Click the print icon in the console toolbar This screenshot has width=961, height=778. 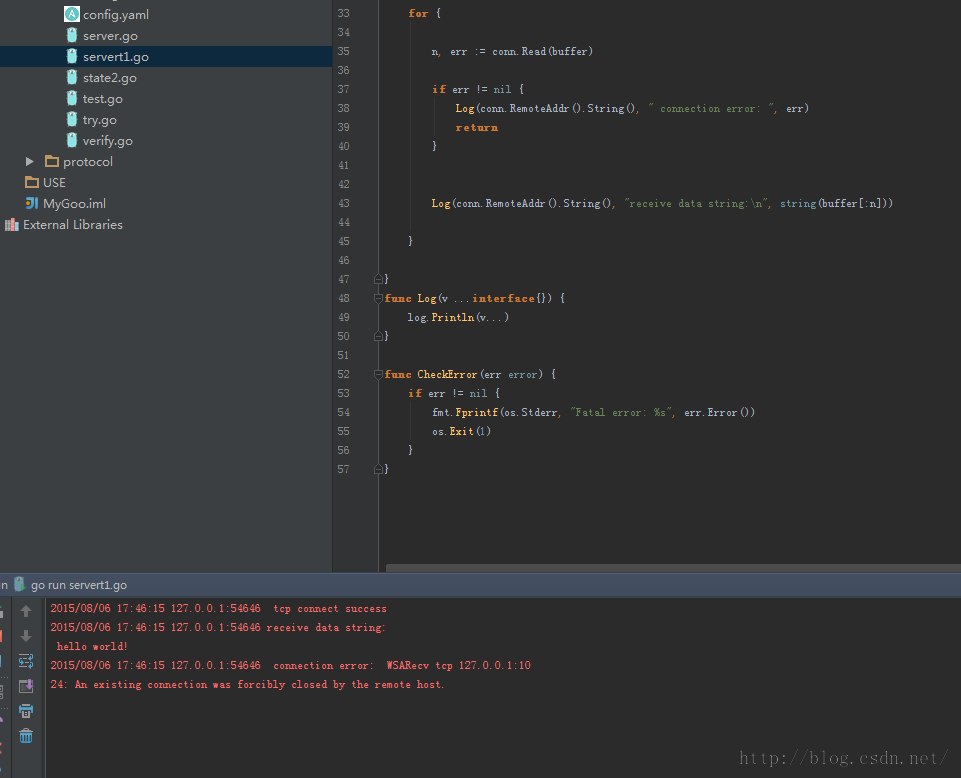coord(26,711)
